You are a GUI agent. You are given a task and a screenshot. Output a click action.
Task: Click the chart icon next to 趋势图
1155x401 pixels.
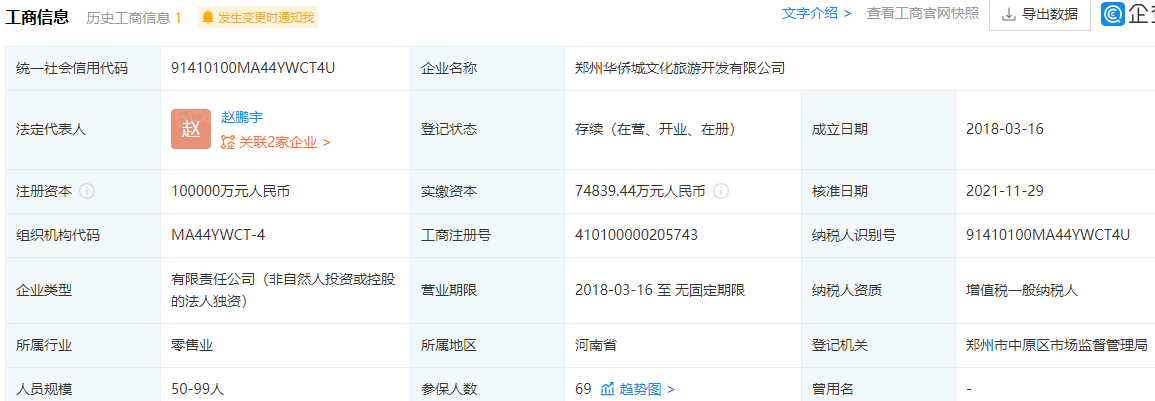pos(607,389)
